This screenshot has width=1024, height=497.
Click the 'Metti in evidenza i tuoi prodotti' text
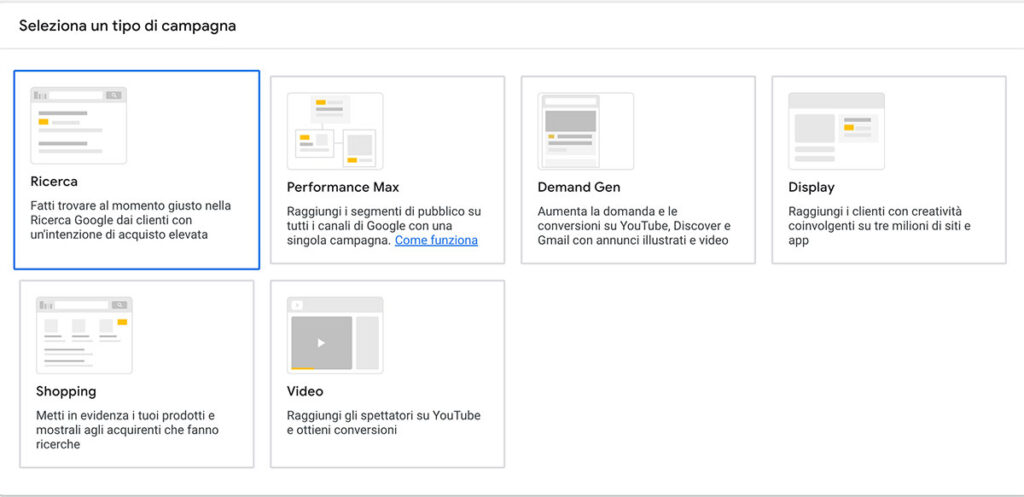click(x=127, y=429)
